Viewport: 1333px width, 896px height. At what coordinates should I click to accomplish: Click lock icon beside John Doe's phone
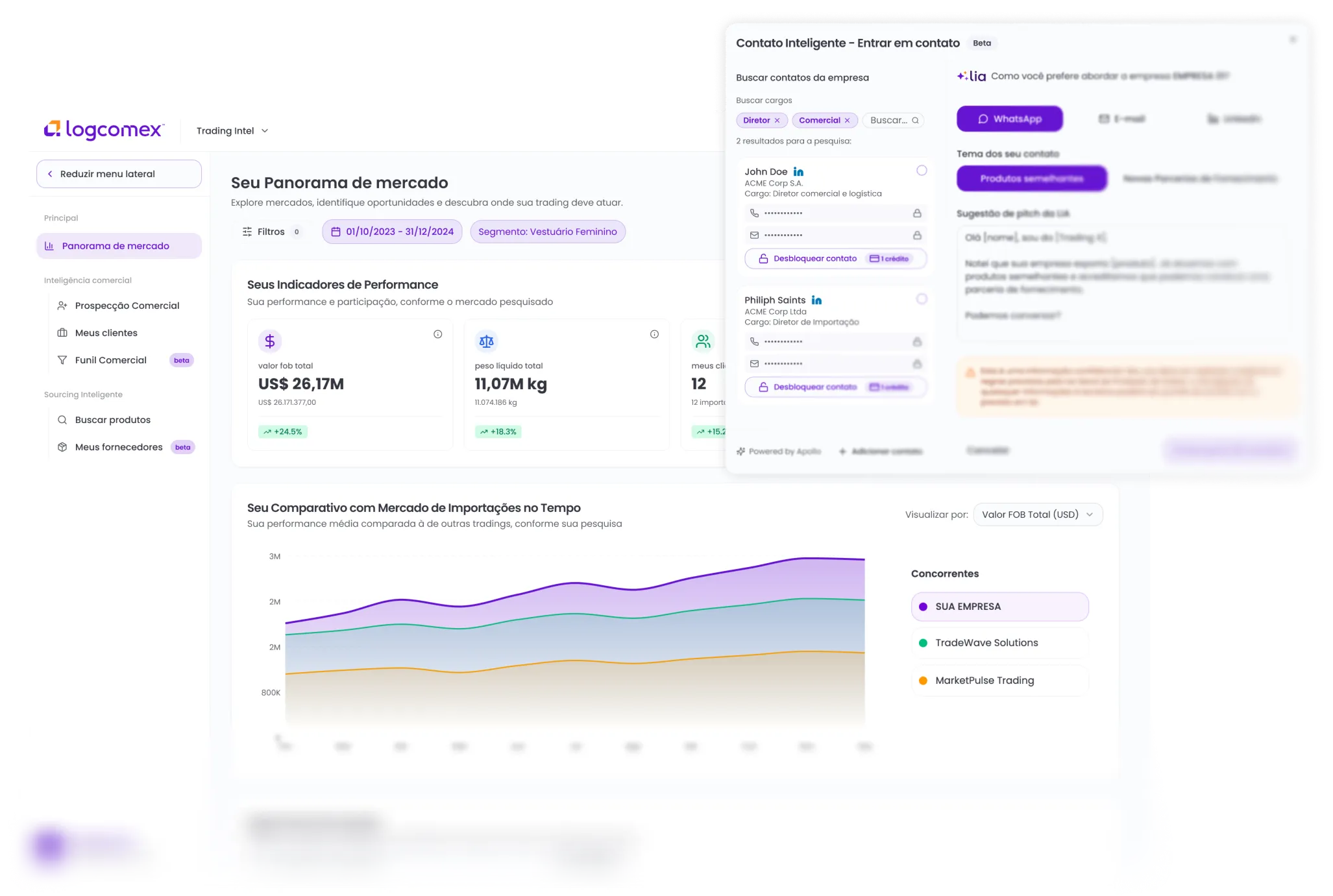pyautogui.click(x=917, y=213)
